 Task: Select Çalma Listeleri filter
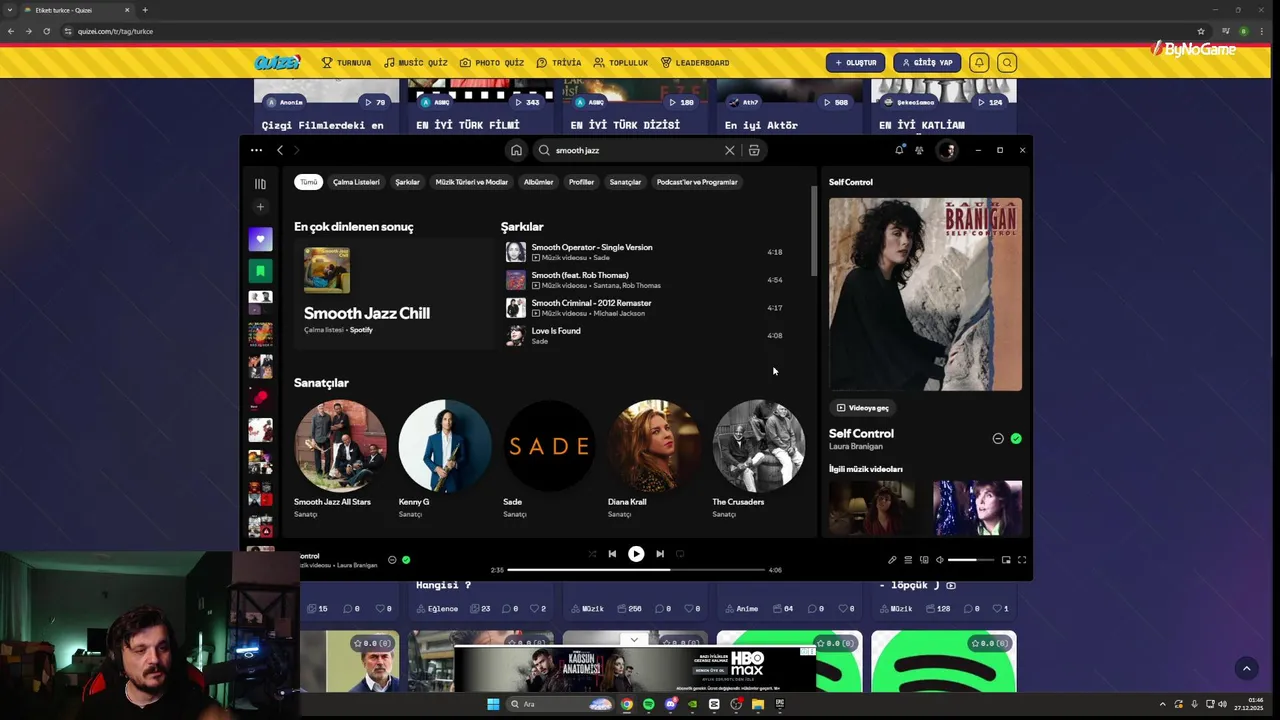point(356,182)
